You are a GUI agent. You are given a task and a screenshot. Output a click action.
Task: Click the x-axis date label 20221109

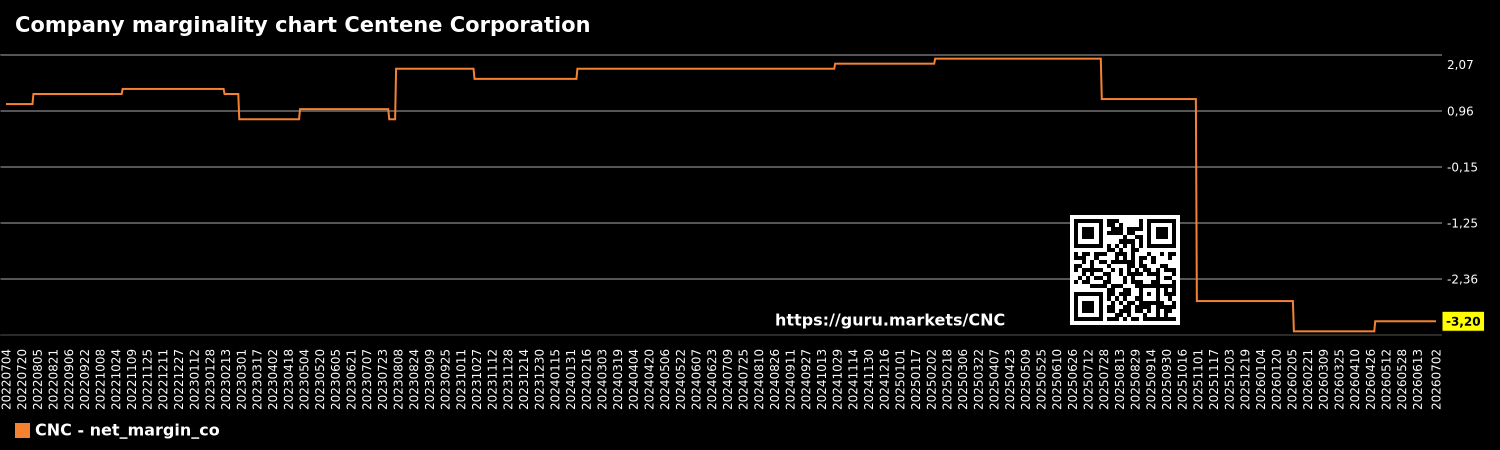coord(132,379)
